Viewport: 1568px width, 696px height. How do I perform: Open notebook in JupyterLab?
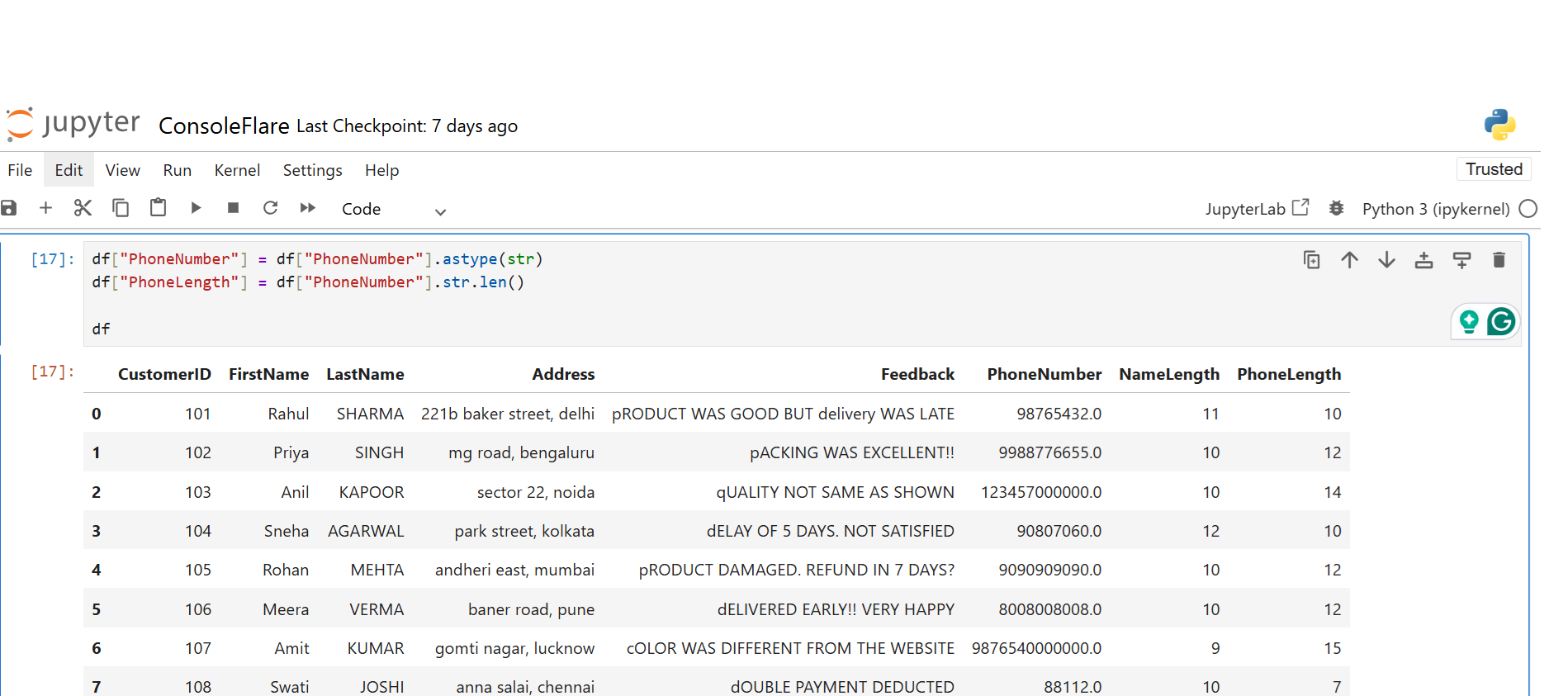1256,209
